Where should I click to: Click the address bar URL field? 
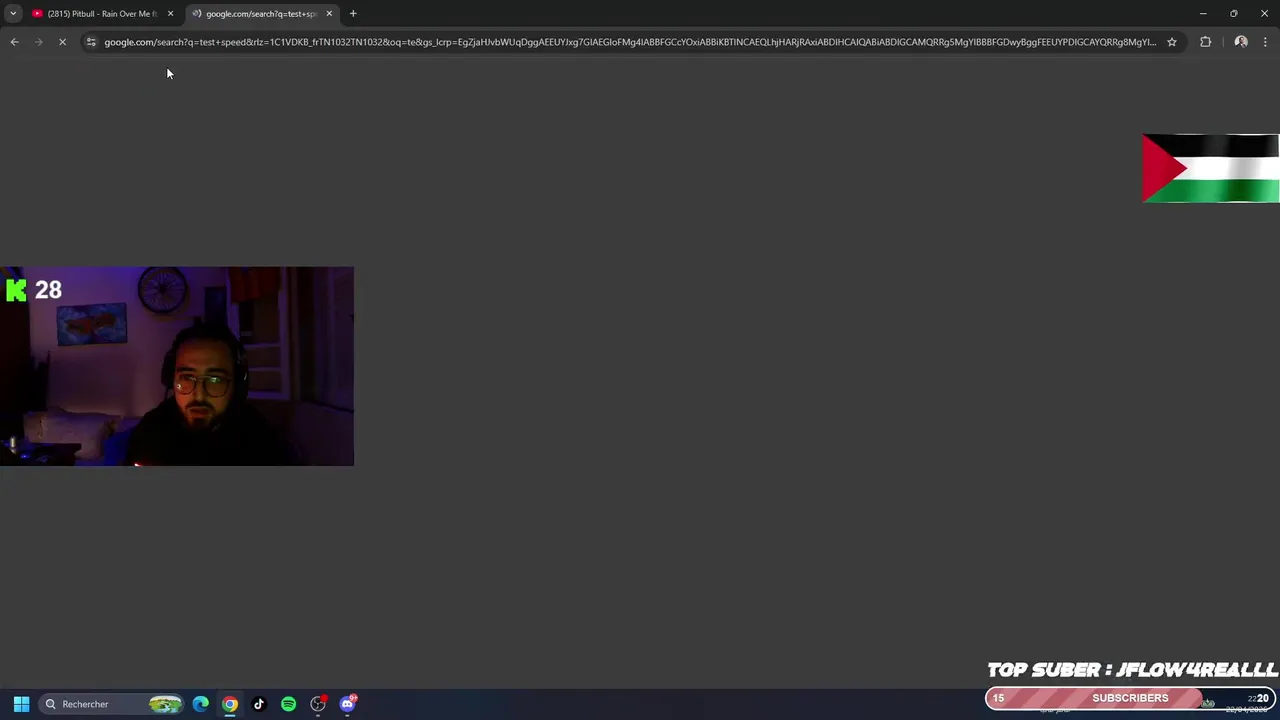[x=630, y=42]
